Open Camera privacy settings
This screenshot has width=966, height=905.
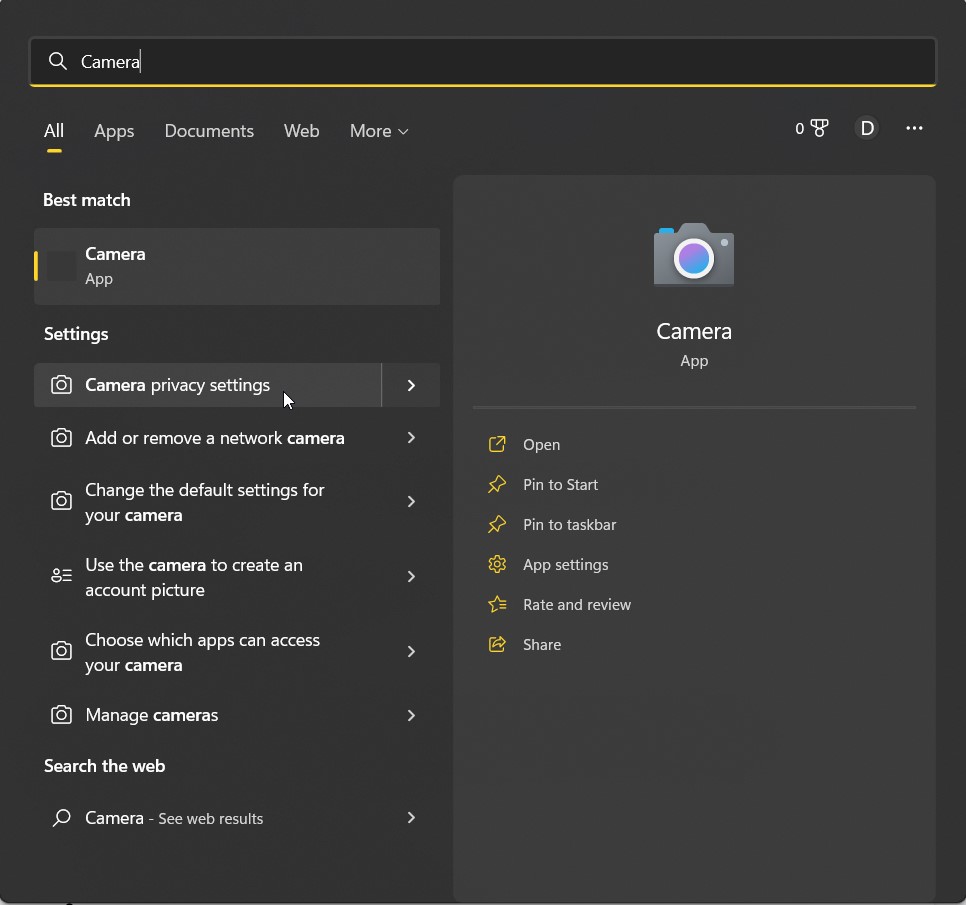click(x=177, y=385)
